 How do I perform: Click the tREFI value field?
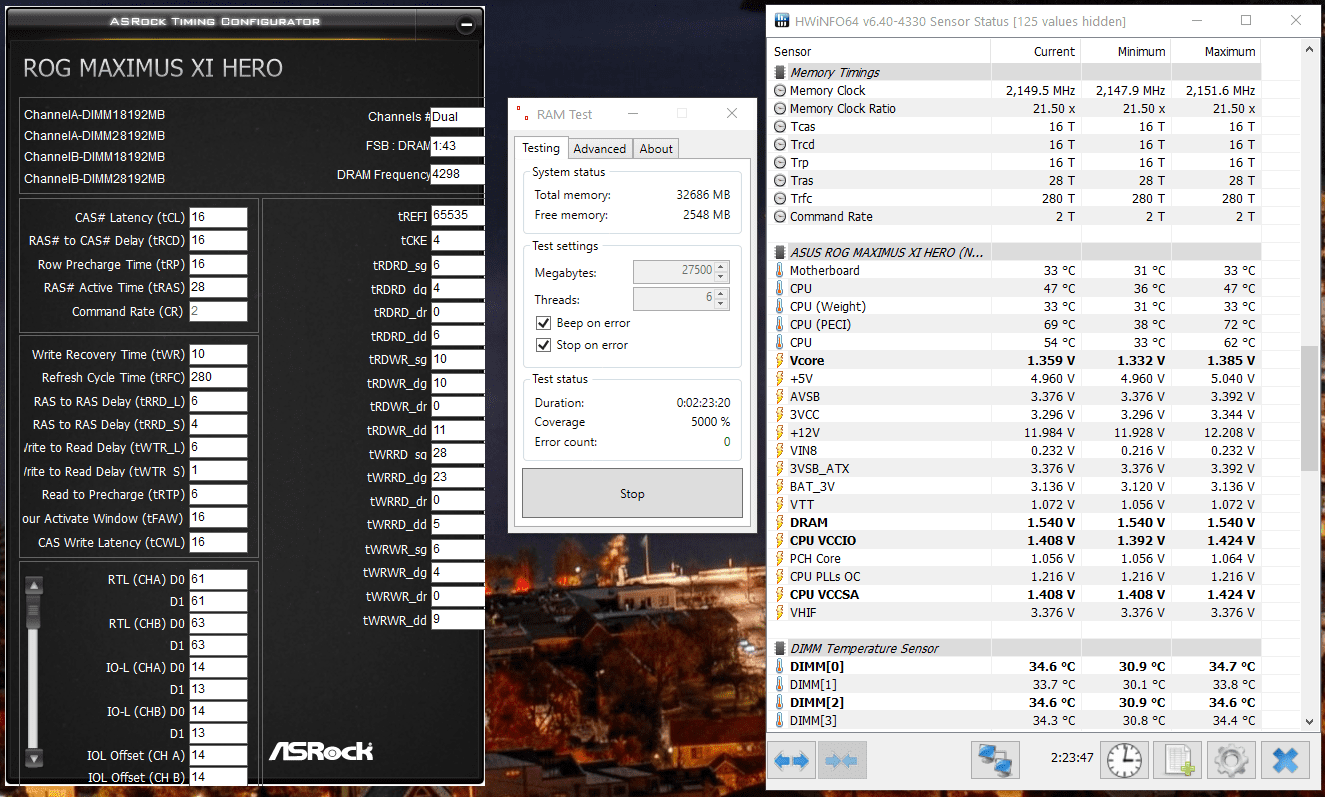457,216
